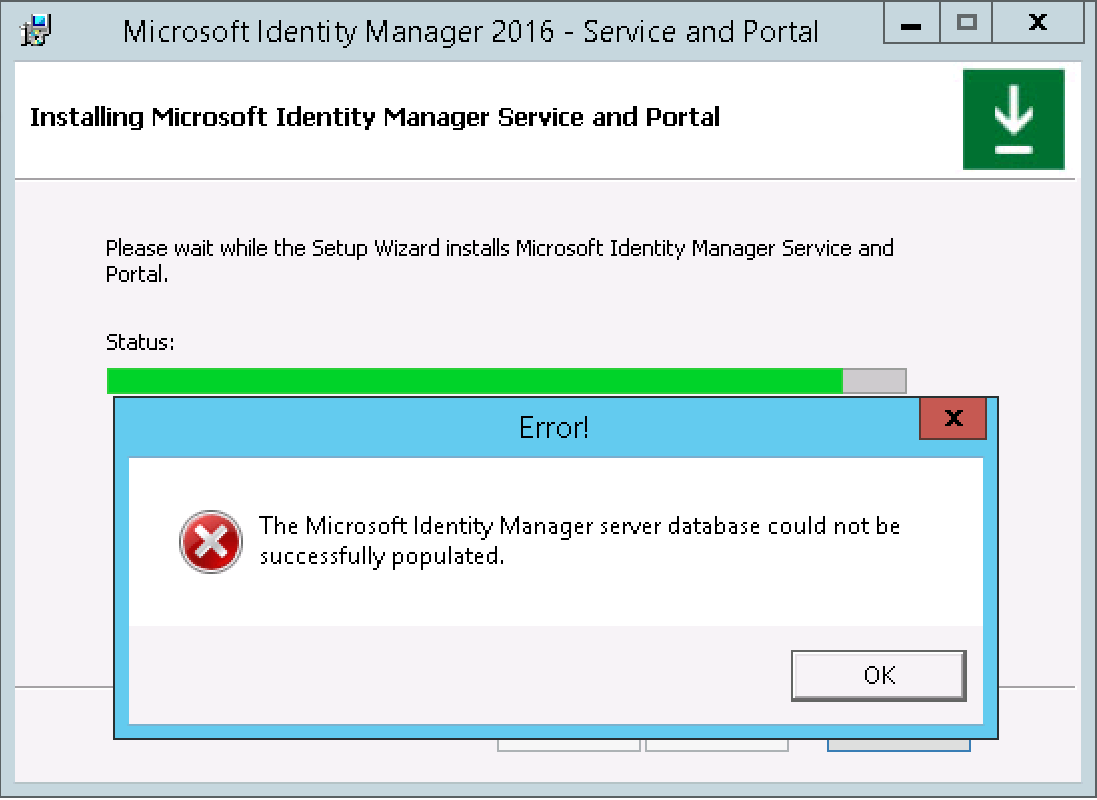The height and width of the screenshot is (800, 1097).
Task: Click the 'could not be successfully populated' message
Action: click(579, 540)
